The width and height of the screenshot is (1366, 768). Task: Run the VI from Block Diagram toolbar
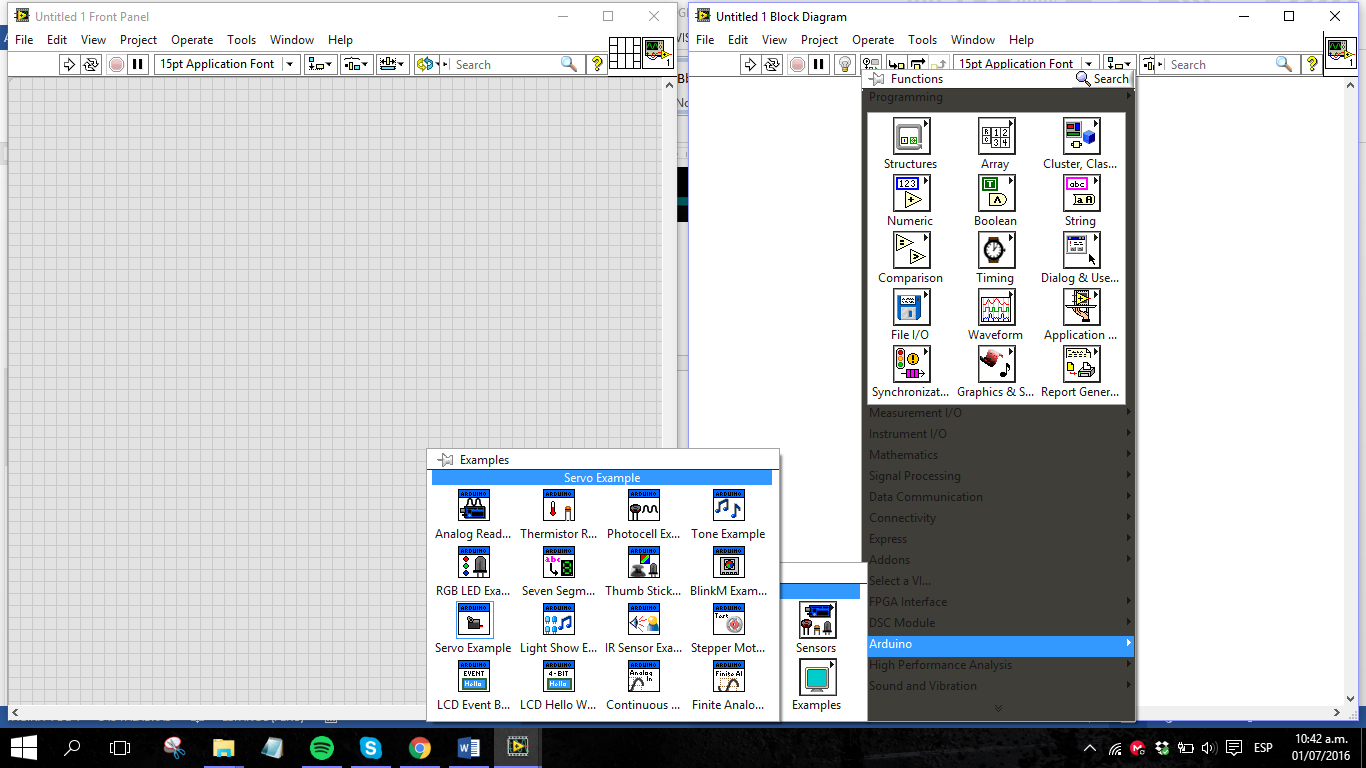tap(749, 64)
